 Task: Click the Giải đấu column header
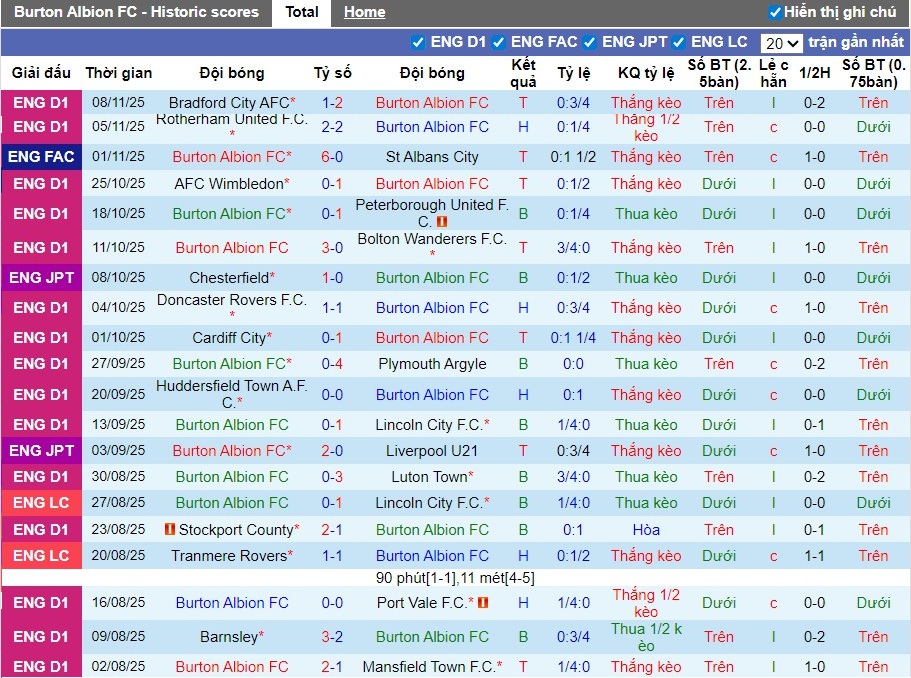coord(41,73)
